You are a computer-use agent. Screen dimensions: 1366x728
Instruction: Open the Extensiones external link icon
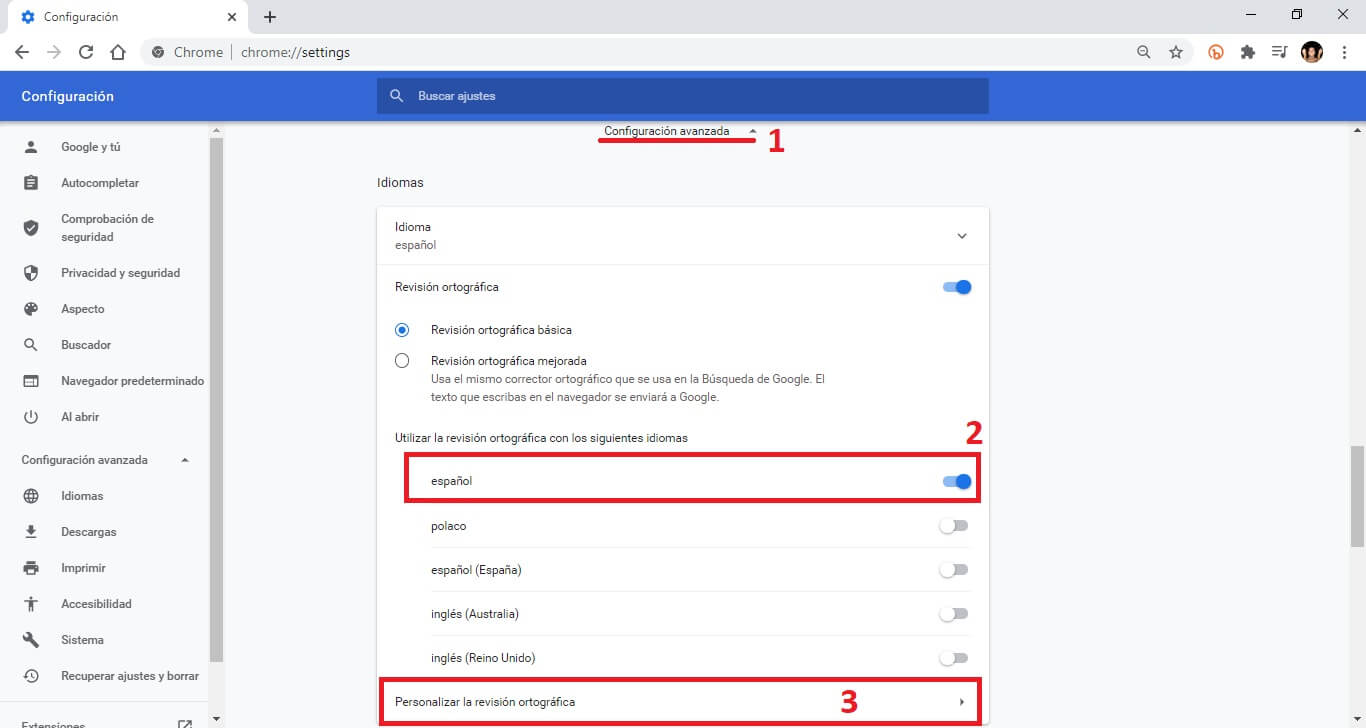tap(184, 724)
